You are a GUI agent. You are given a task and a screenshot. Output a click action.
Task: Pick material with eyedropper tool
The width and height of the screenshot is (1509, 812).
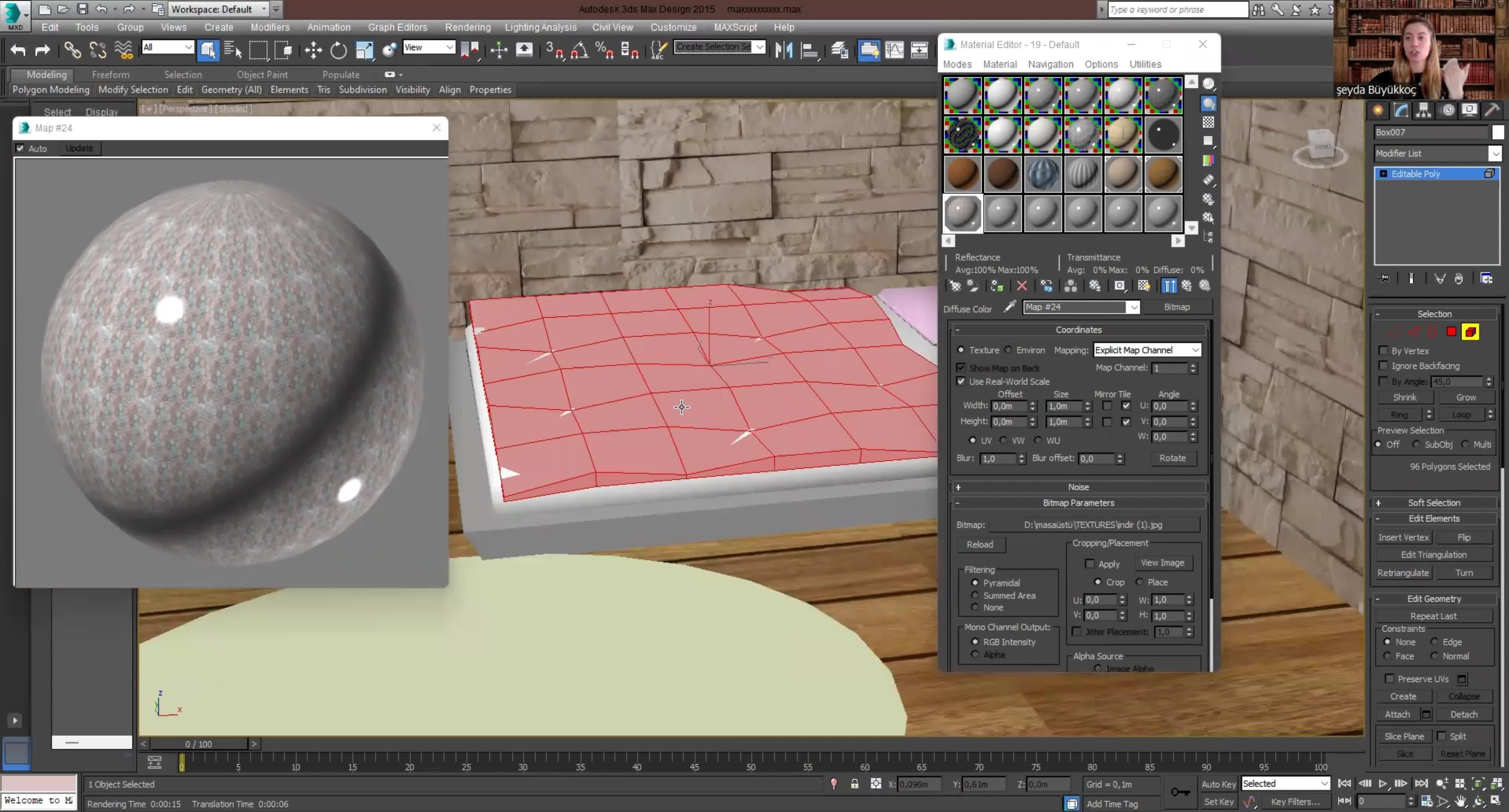(1010, 306)
